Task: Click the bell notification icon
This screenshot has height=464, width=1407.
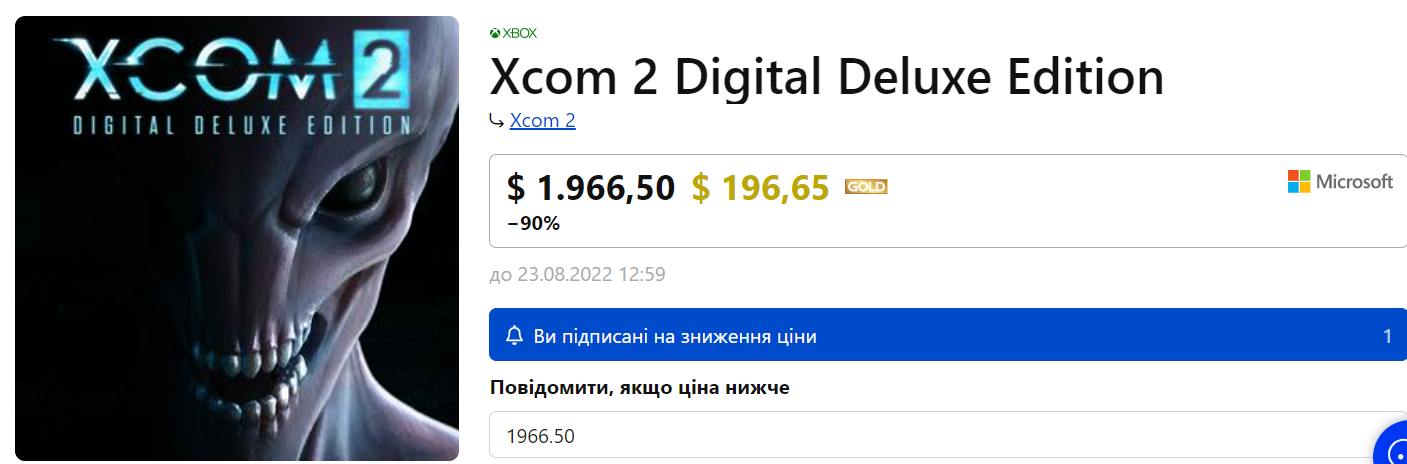Action: (x=515, y=336)
